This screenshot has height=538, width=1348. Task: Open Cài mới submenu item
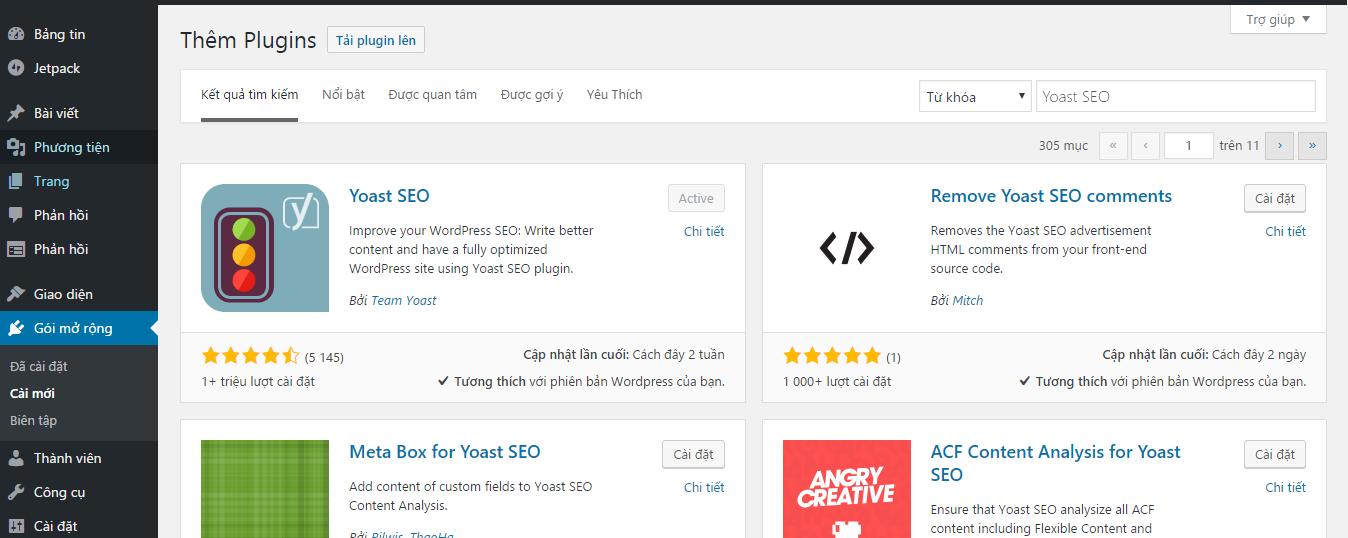(32, 393)
